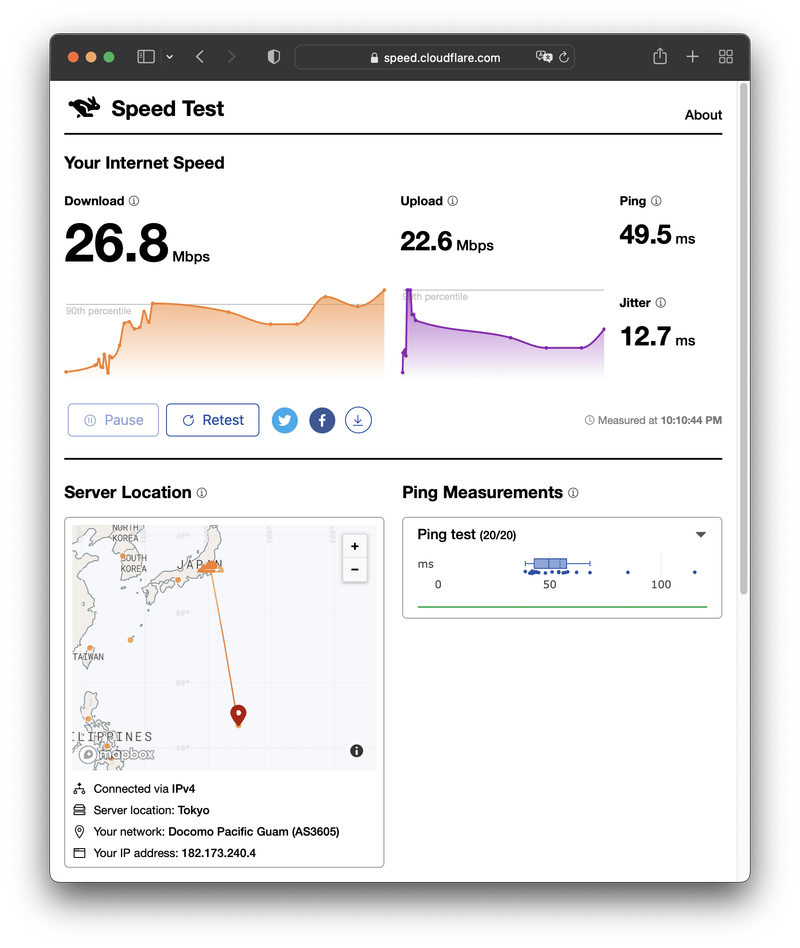Click the info icon next to Download
This screenshot has width=800, height=948.
[134, 201]
